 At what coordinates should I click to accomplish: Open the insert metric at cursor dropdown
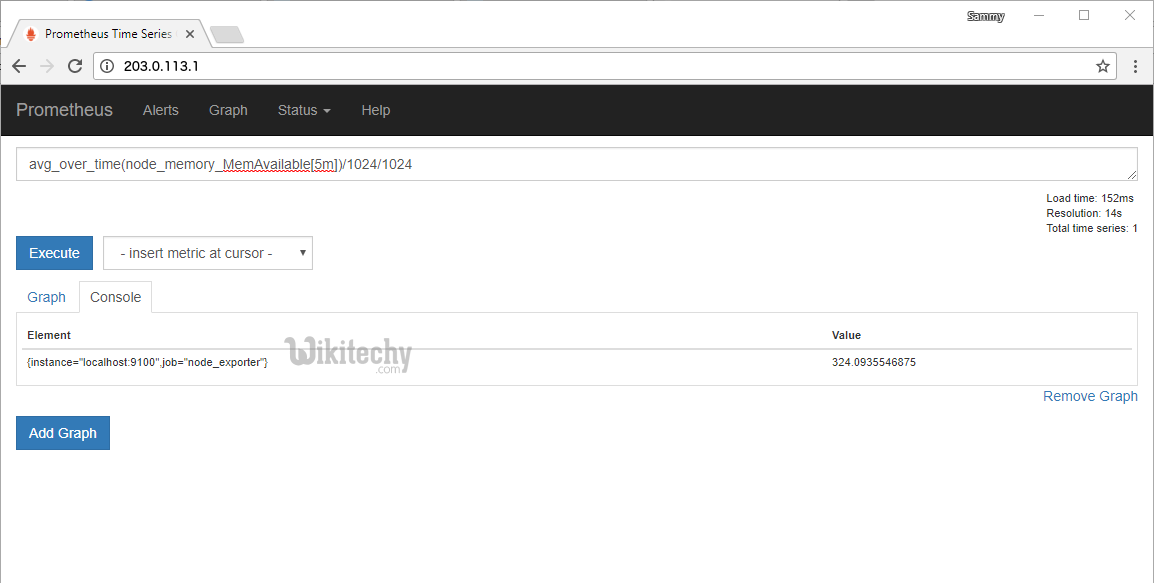[208, 253]
